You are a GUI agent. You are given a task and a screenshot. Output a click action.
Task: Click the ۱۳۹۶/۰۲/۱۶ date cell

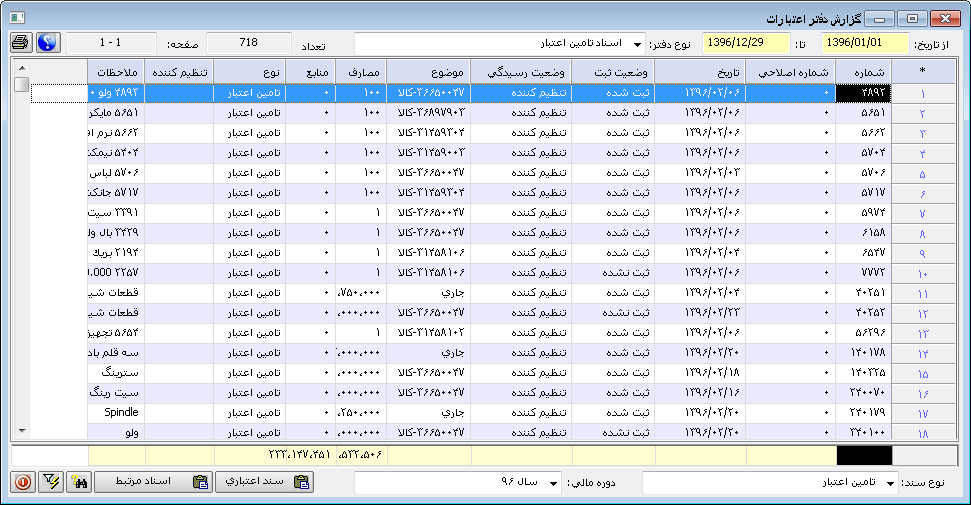(700, 392)
